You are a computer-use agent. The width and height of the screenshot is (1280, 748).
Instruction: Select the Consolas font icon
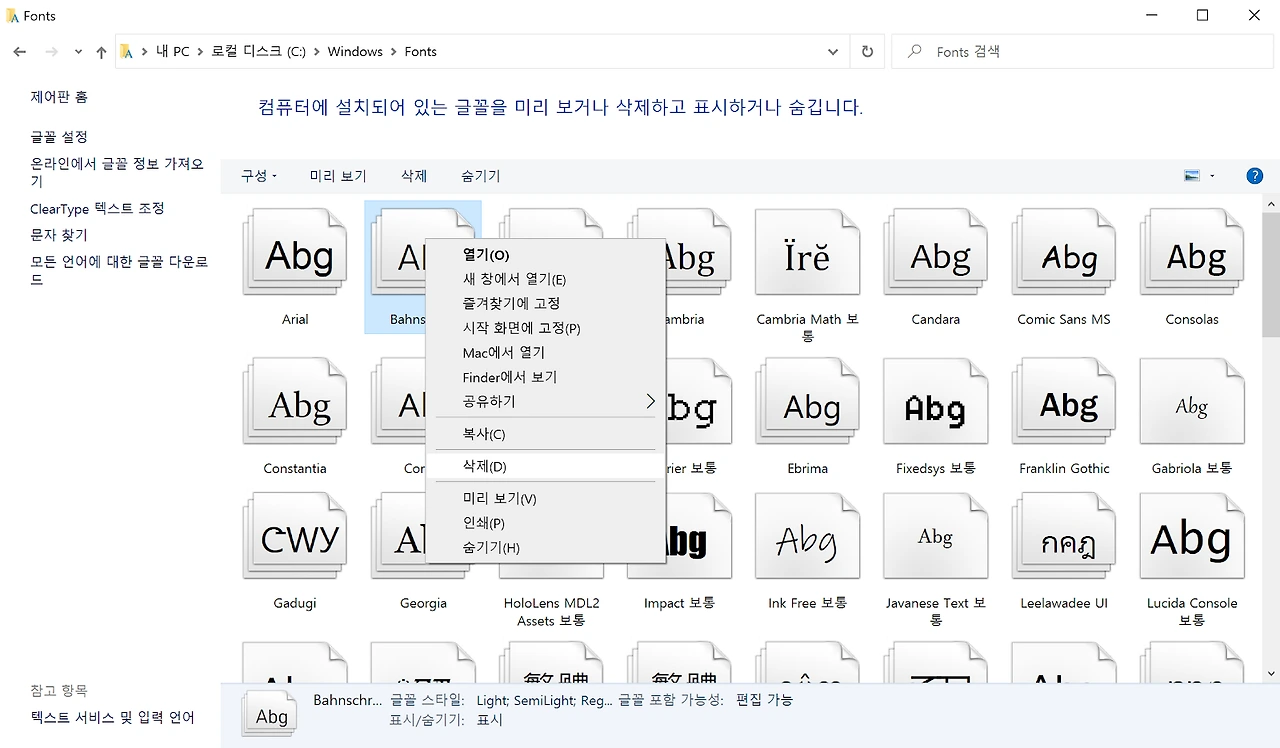[x=1192, y=254]
